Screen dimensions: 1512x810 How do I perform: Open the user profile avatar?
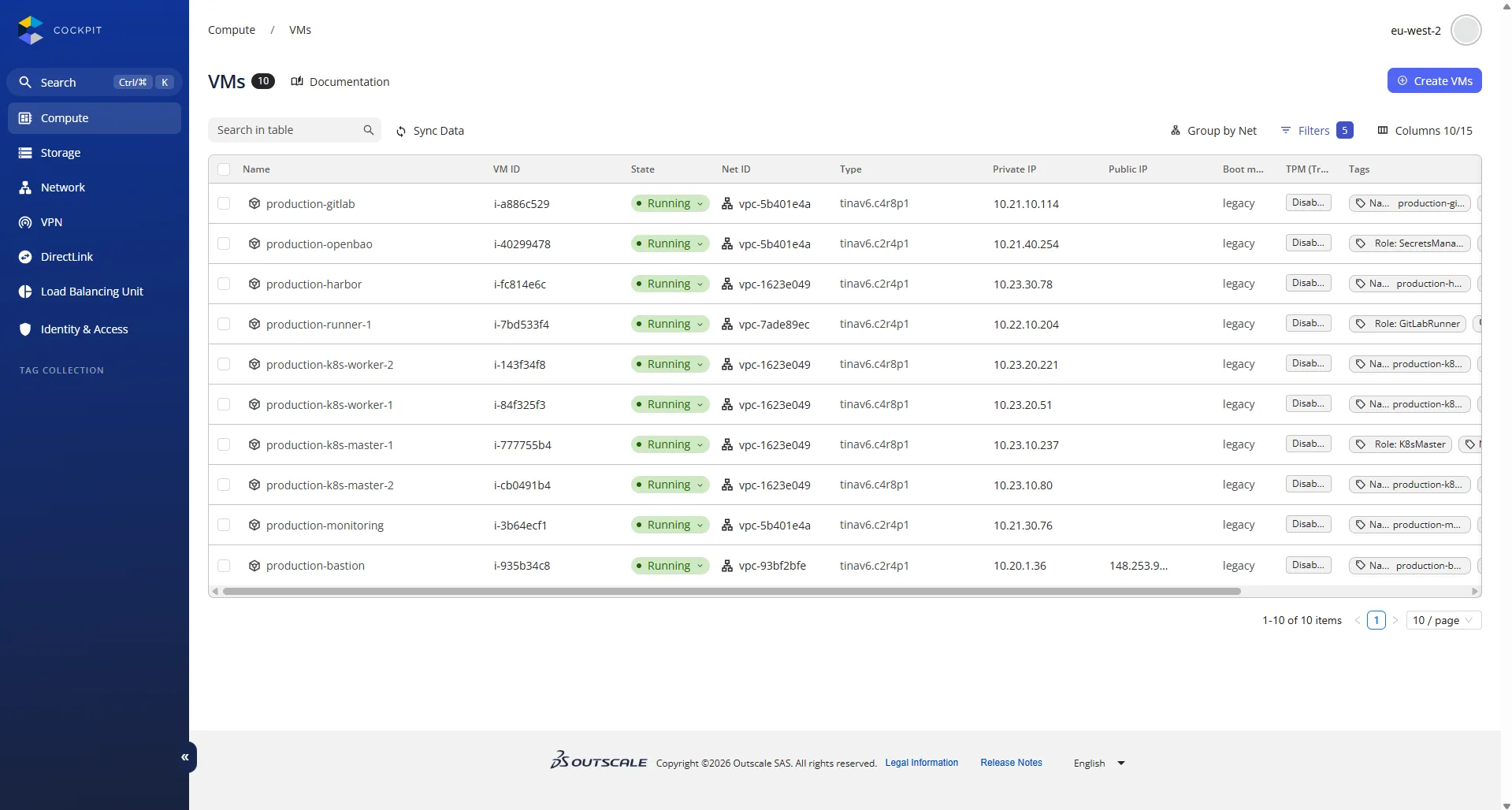[1466, 31]
